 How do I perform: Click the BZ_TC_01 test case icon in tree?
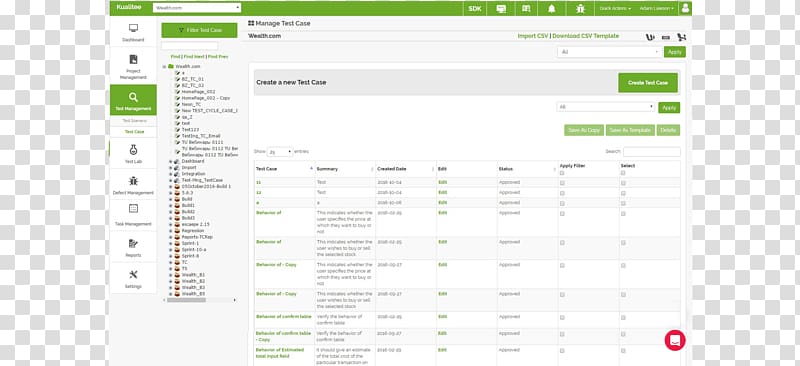click(177, 79)
